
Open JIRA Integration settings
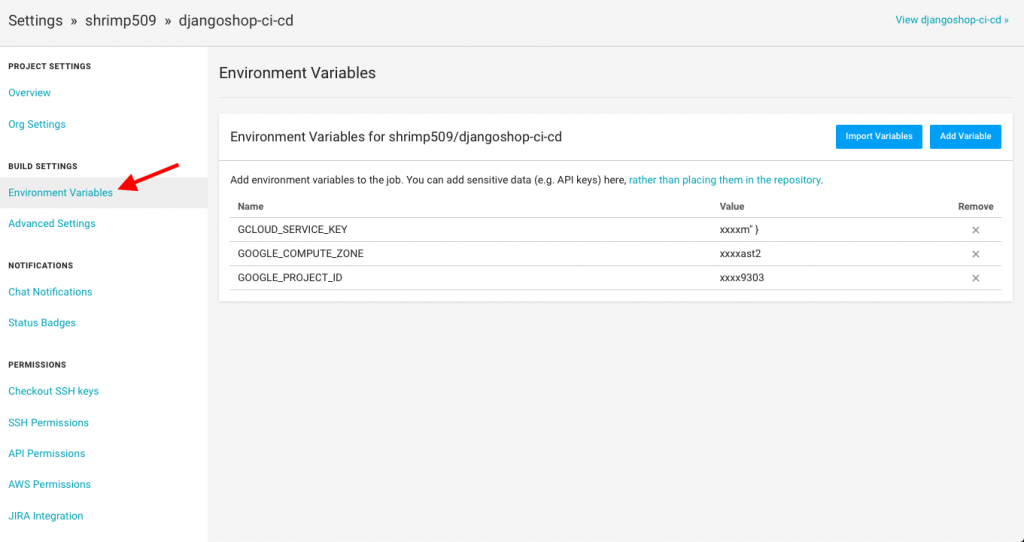coord(46,516)
